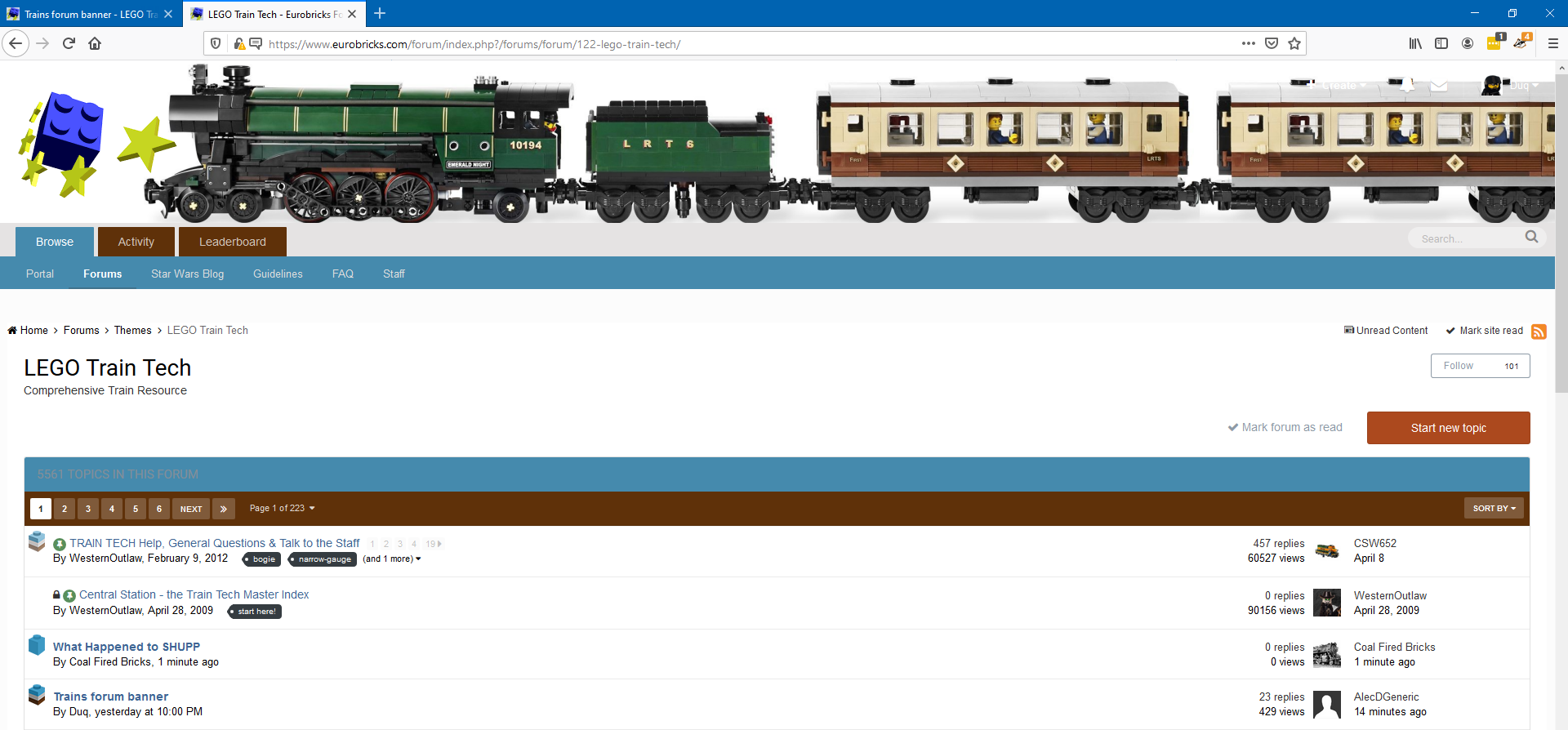
Task: Open the Staff menu item
Action: pos(394,274)
